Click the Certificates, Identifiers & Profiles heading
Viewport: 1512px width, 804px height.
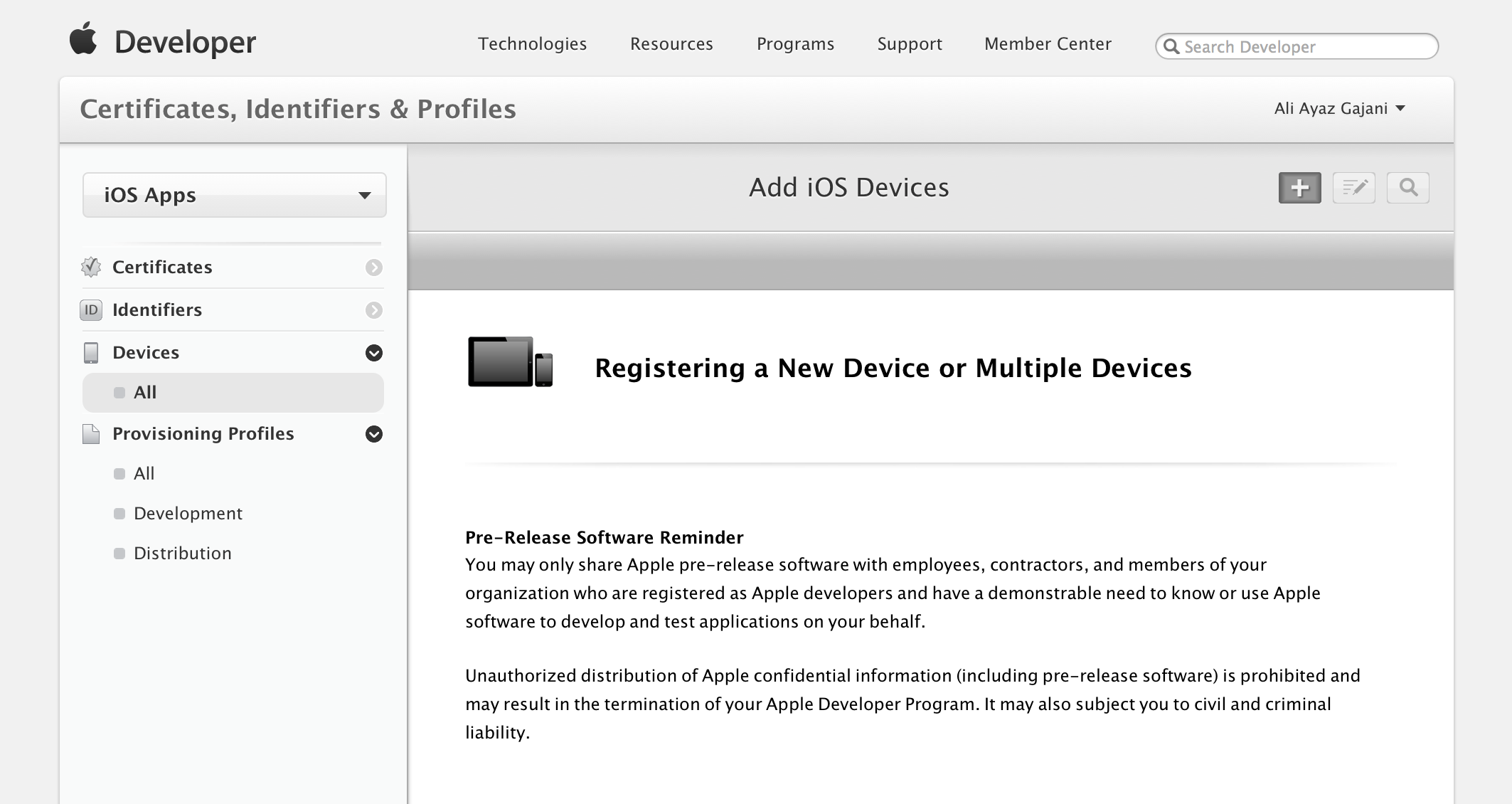[298, 109]
